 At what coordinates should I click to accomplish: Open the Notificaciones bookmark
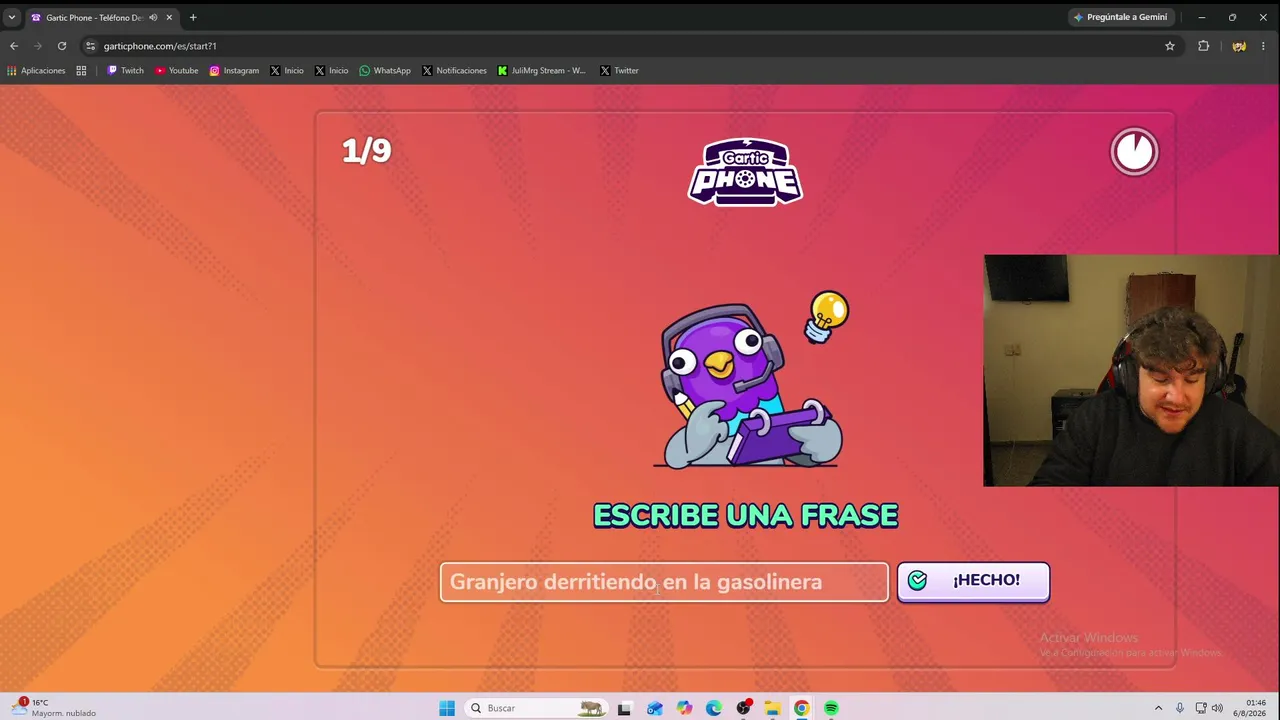coord(454,71)
